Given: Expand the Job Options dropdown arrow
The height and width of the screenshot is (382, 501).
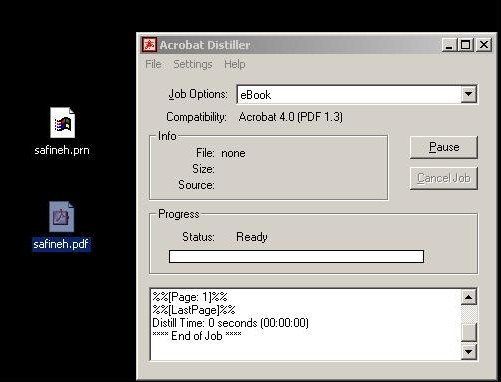Looking at the screenshot, I should [468, 94].
